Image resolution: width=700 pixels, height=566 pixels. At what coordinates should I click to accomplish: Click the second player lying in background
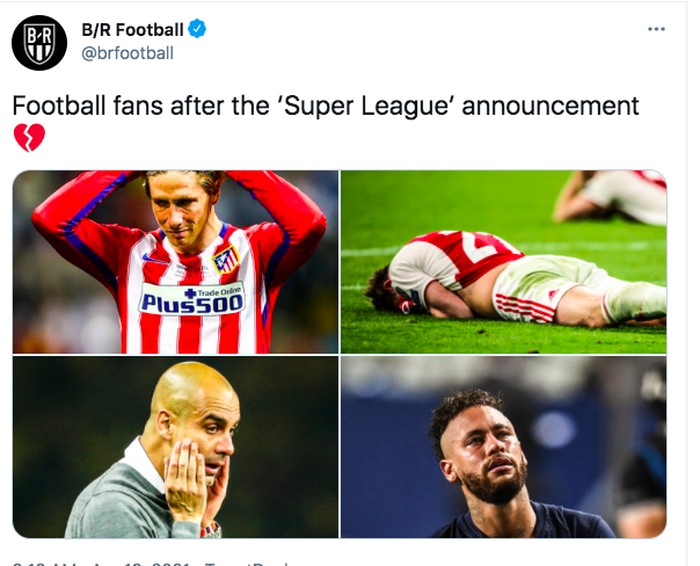point(610,195)
